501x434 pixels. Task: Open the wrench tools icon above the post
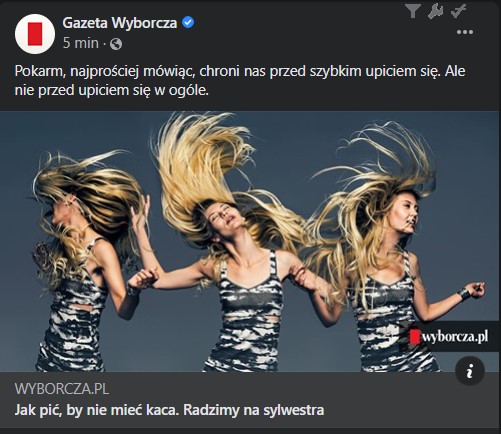point(435,11)
